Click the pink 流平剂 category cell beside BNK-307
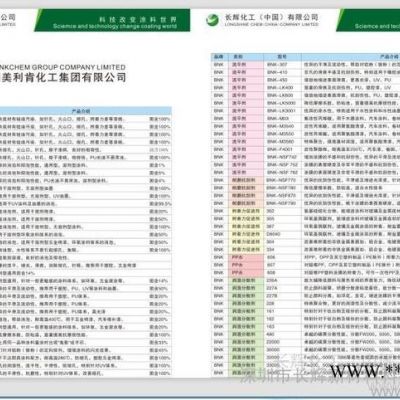Image resolution: width=400 pixels, height=400 pixels. click(x=246, y=65)
